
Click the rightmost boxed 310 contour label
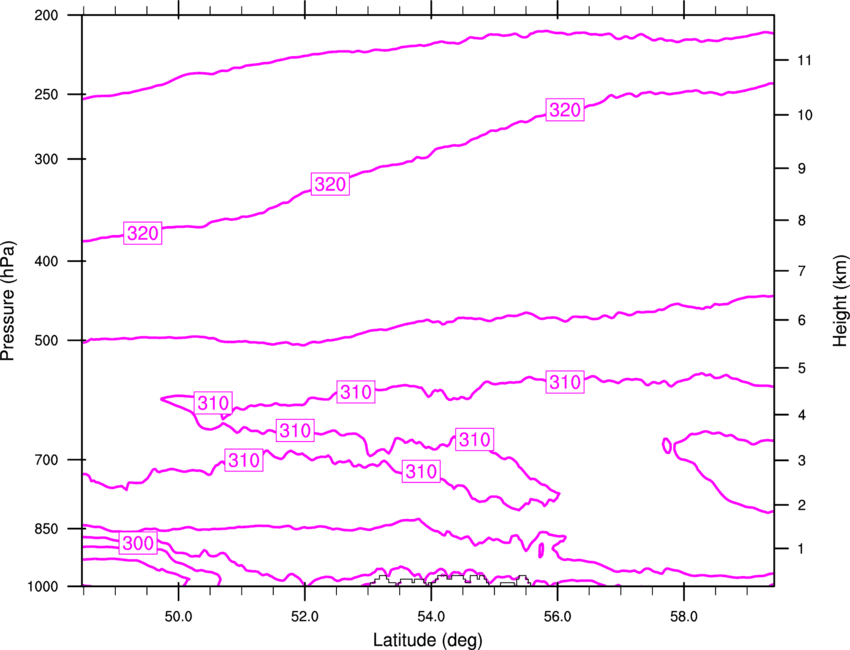(x=565, y=382)
